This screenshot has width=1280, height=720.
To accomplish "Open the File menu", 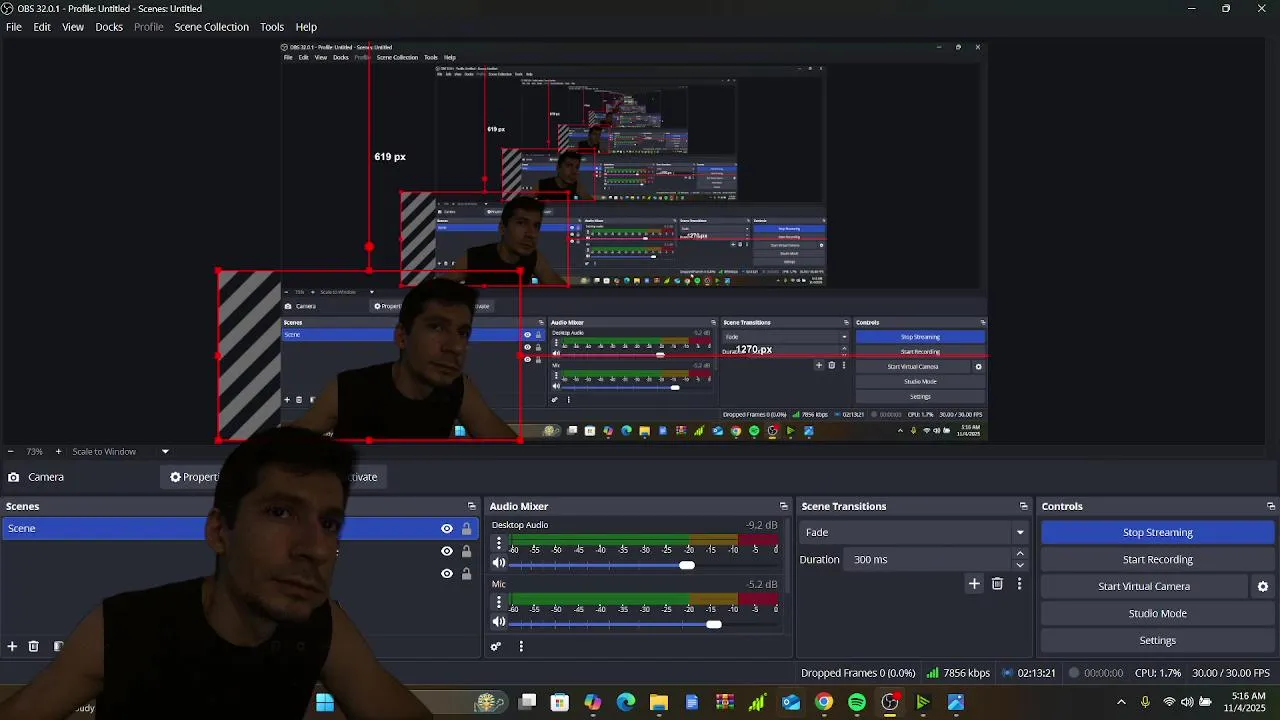I will coord(14,27).
